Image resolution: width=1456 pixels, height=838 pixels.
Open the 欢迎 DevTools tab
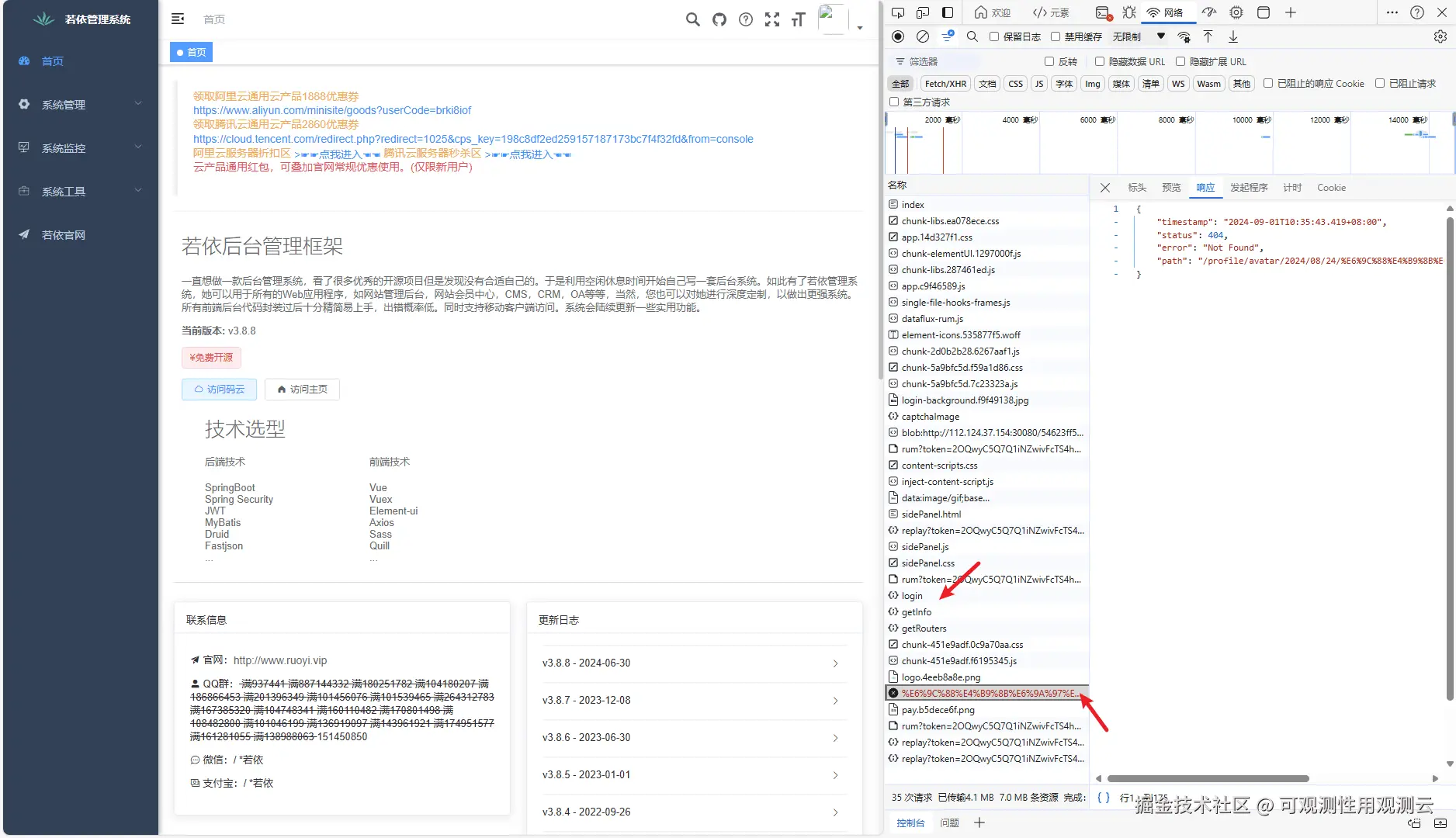(x=993, y=12)
